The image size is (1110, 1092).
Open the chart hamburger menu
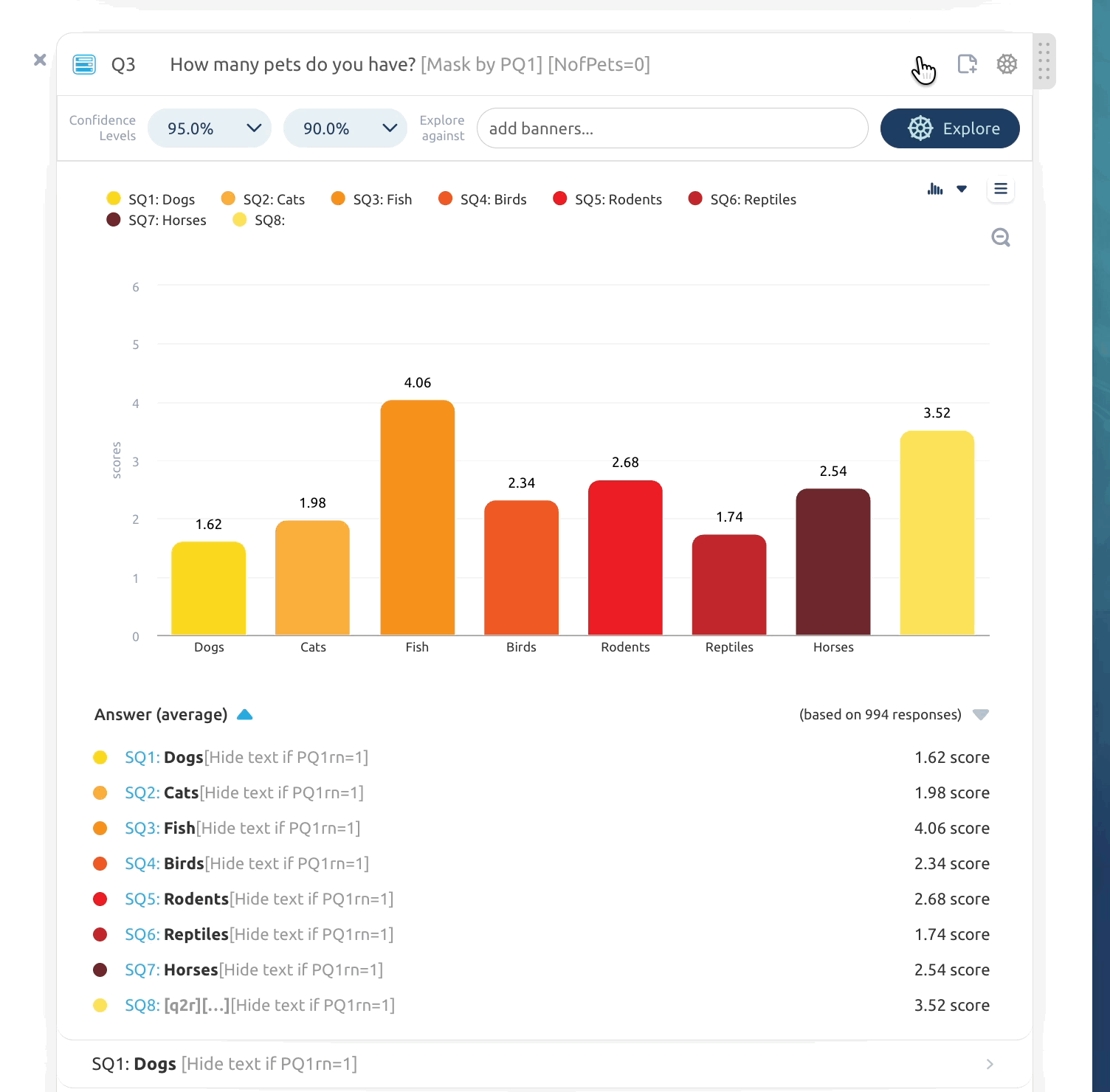1001,189
